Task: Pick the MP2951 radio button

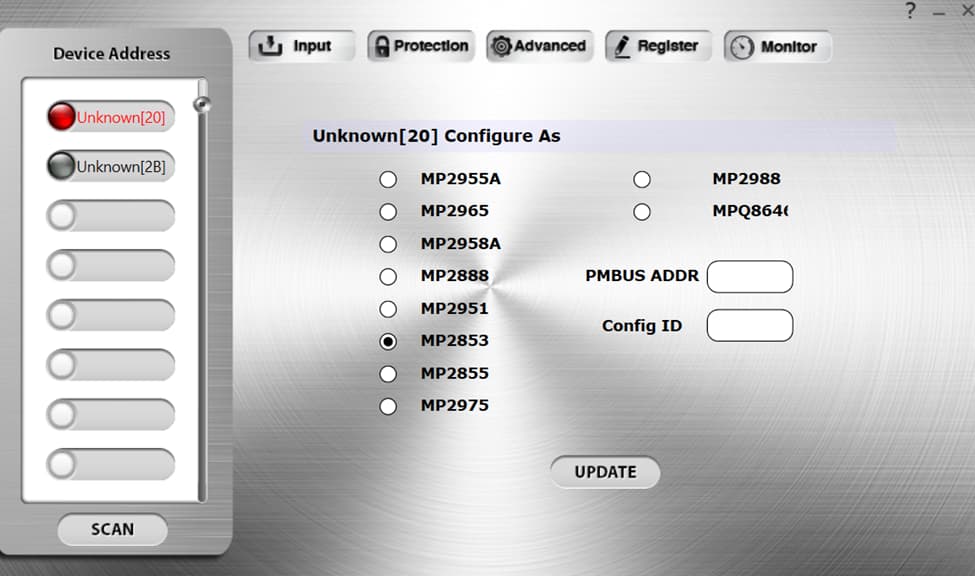Action: 388,309
